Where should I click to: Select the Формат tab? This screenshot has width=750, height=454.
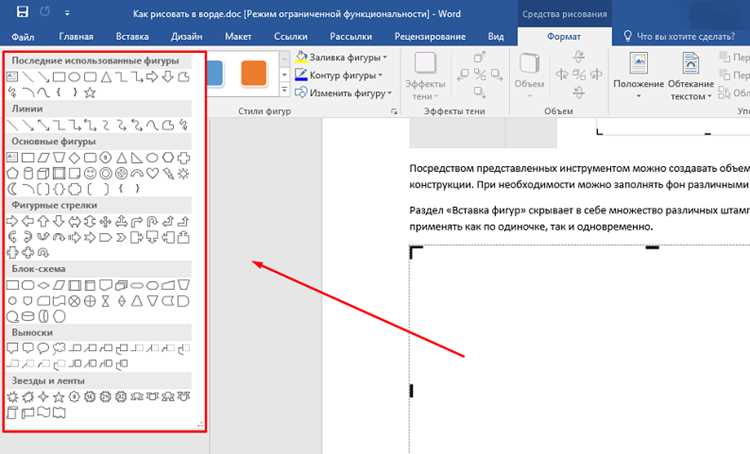coord(564,36)
